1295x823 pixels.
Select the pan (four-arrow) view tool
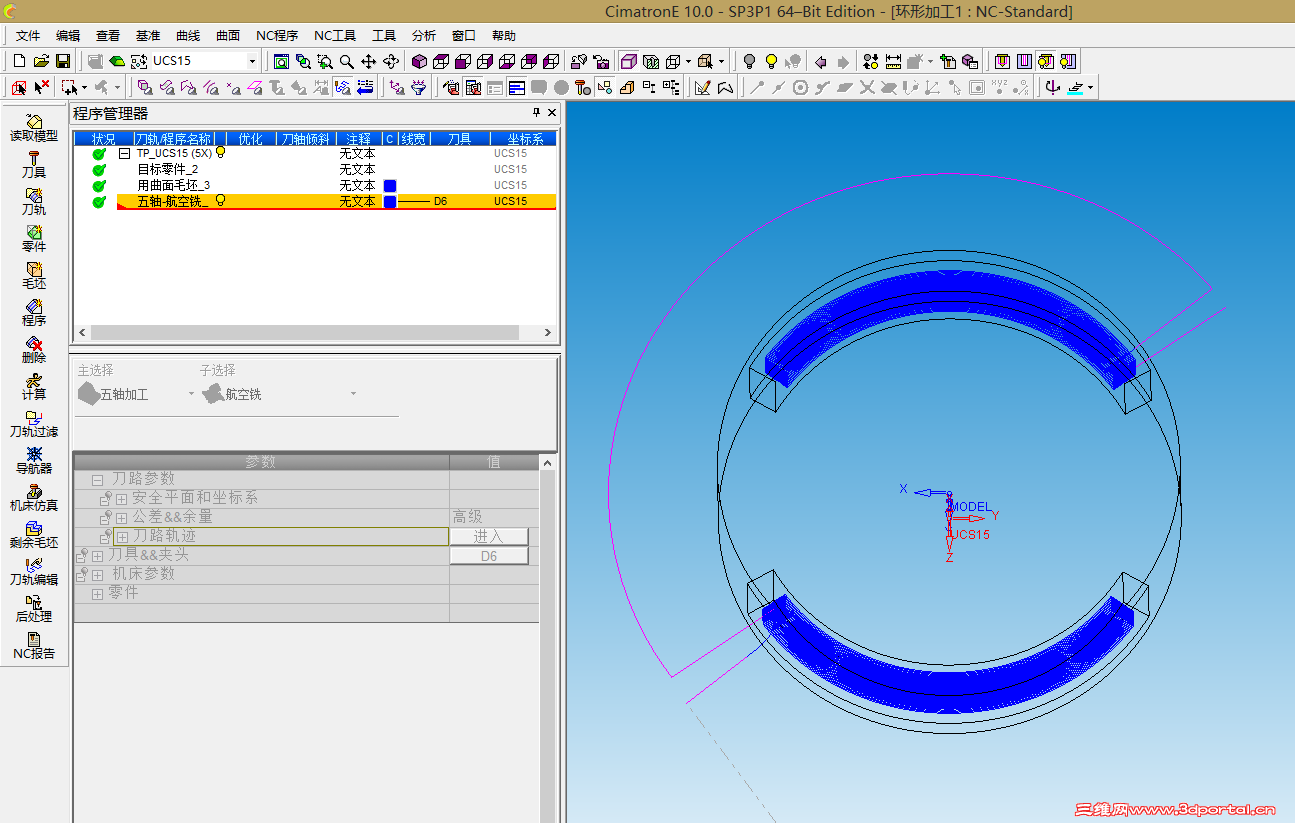click(x=368, y=61)
